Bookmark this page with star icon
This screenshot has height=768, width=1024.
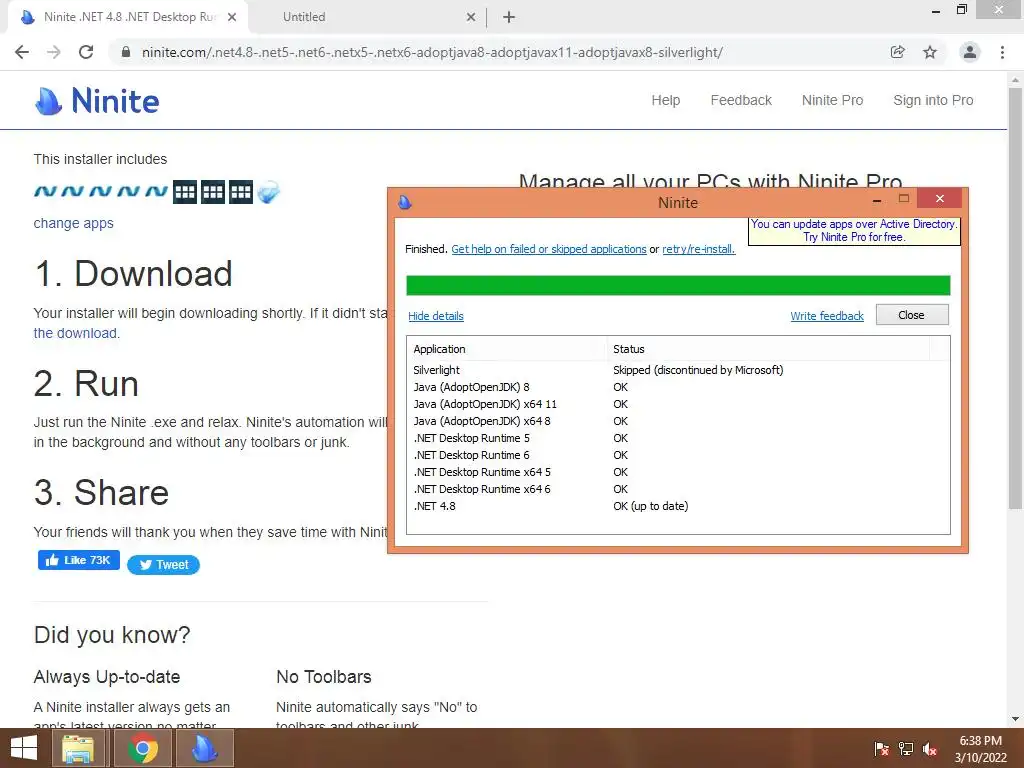(930, 52)
